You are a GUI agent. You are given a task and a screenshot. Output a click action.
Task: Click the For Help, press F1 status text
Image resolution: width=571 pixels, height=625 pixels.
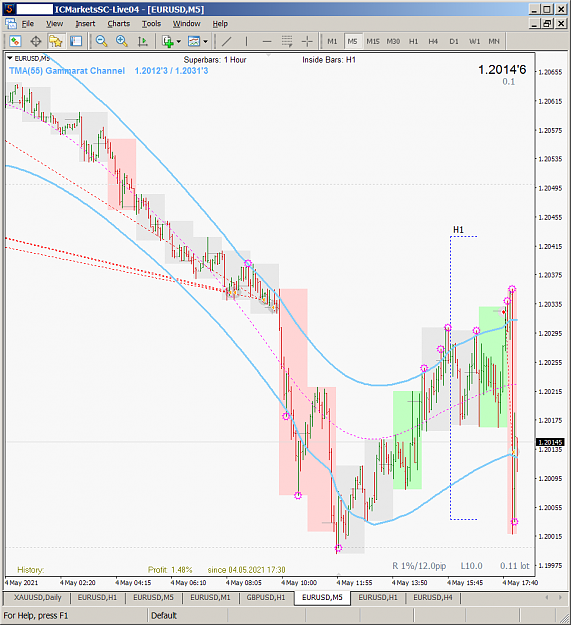[x=36, y=615]
